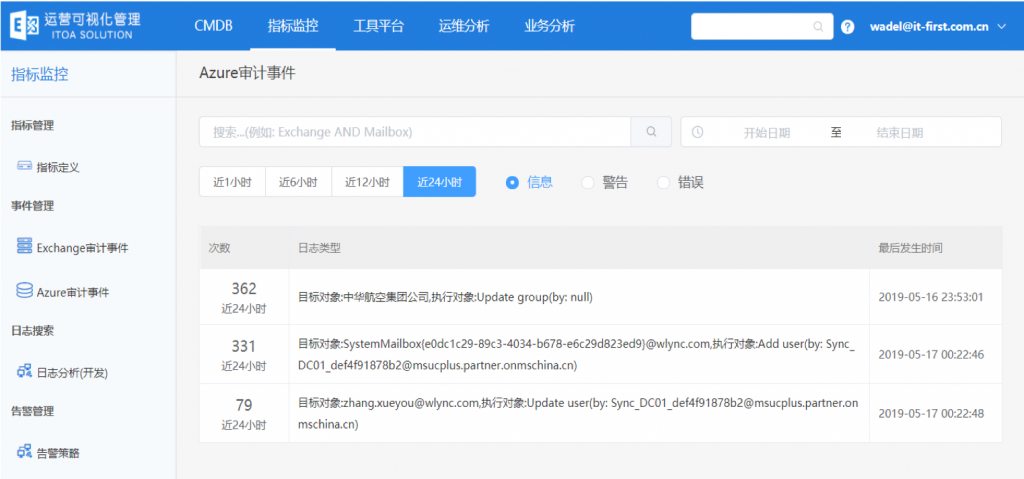Open Exchange审计事件 in sidebar
This screenshot has width=1024, height=479.
point(82,248)
